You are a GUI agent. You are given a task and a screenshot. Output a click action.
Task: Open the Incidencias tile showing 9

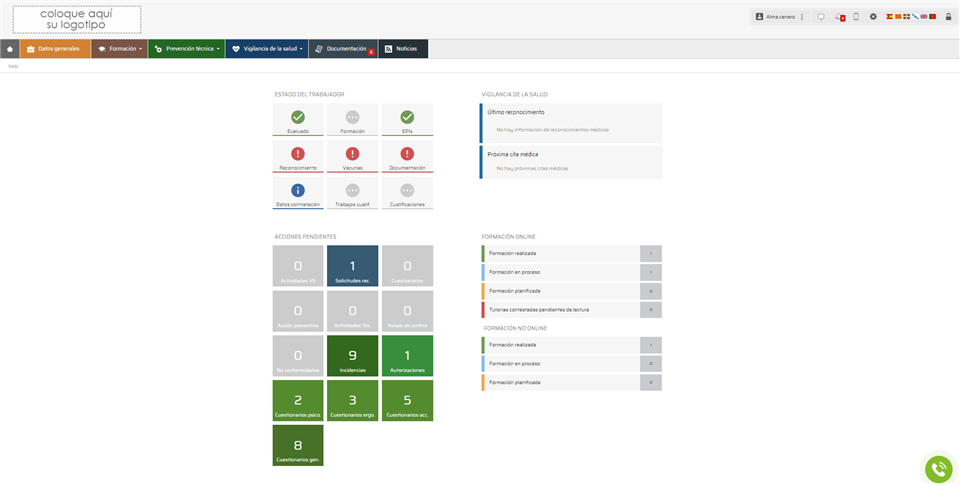pyautogui.click(x=352, y=356)
